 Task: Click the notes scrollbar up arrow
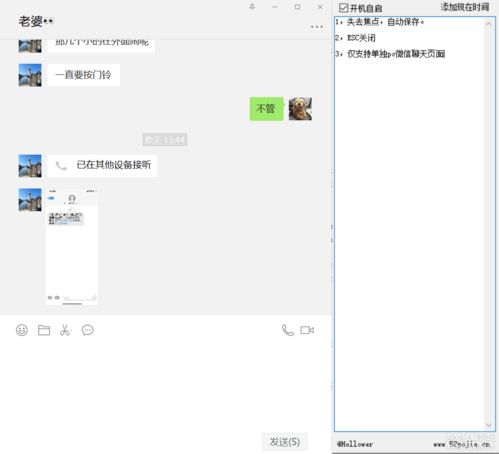(489, 24)
